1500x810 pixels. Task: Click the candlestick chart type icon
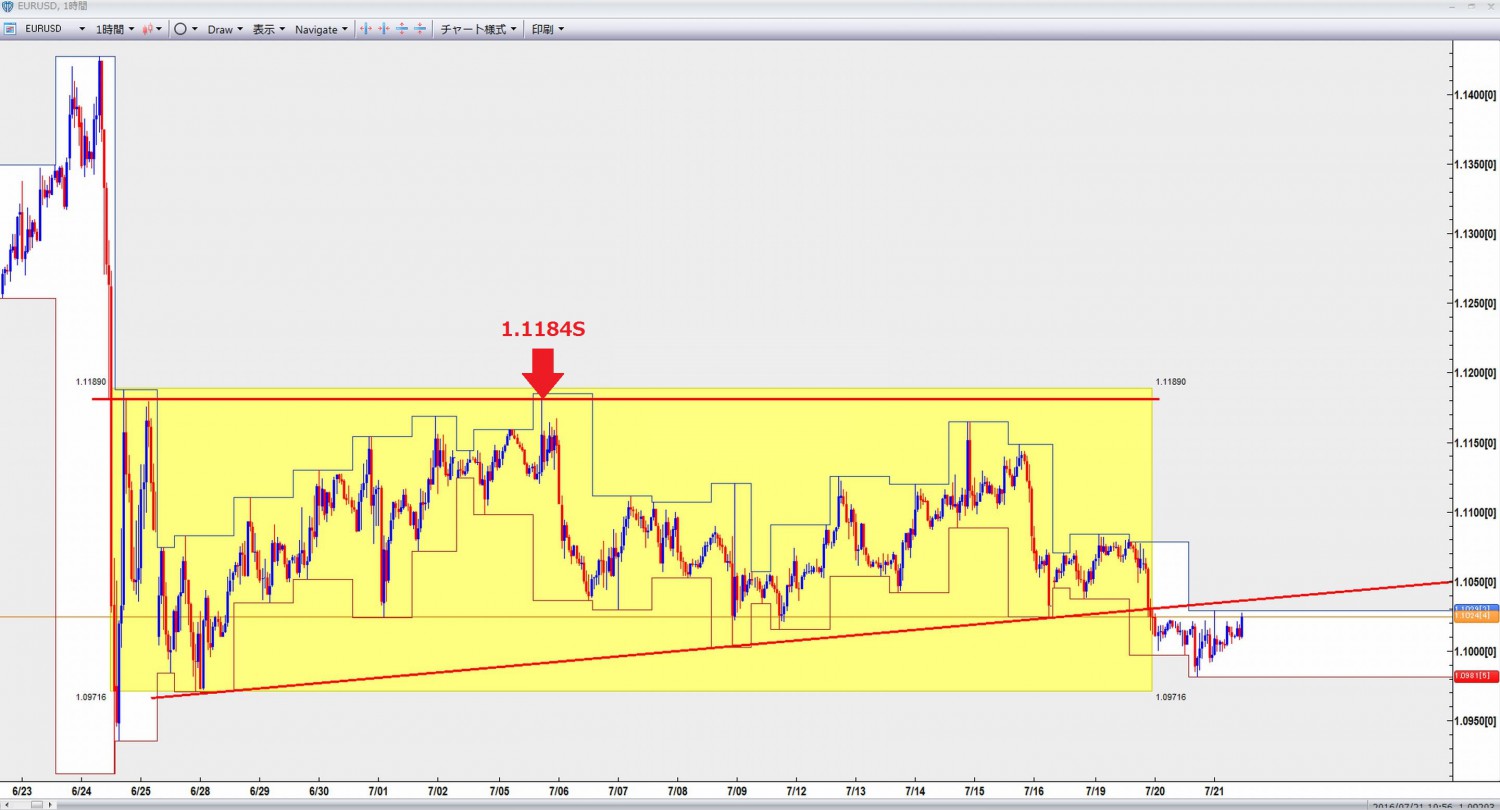coord(147,29)
